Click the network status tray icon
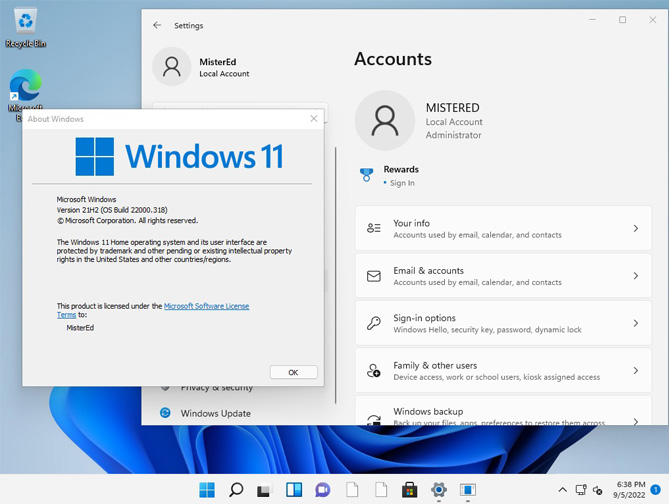The image size is (669, 504). tap(581, 489)
